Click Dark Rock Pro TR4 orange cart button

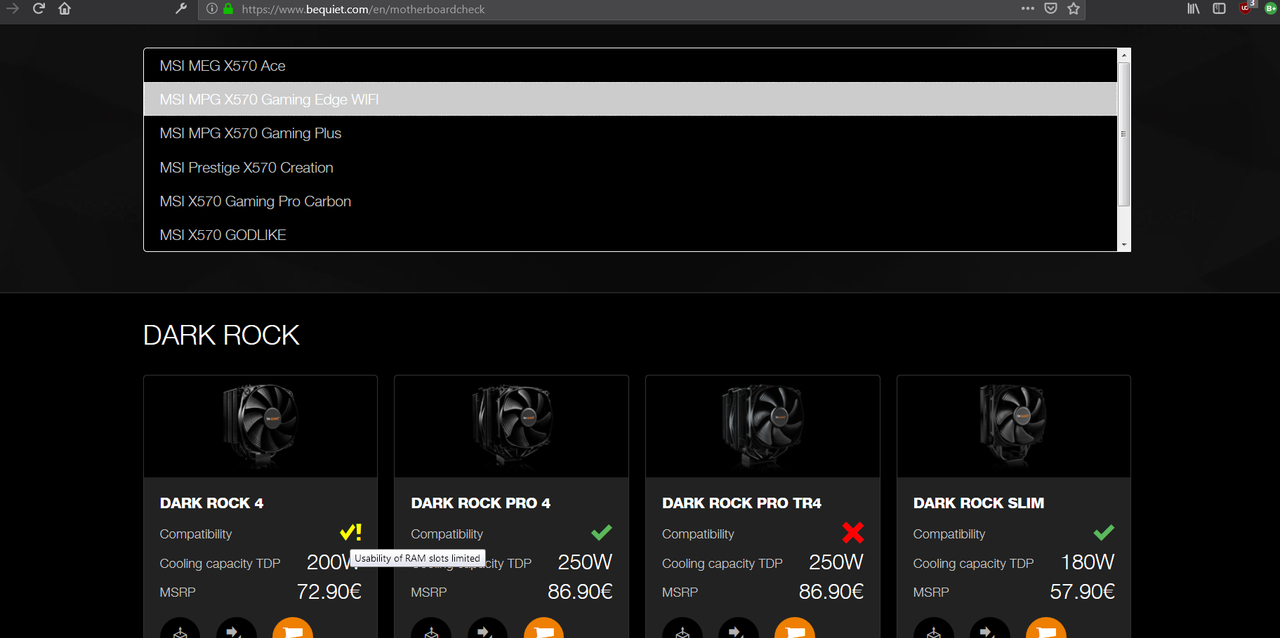[x=795, y=630]
